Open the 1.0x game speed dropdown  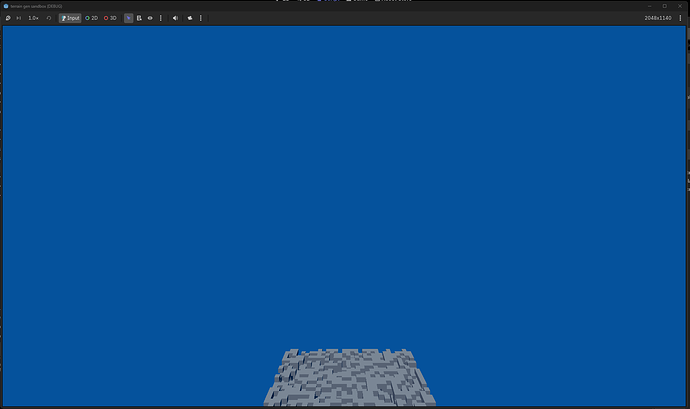[33, 18]
